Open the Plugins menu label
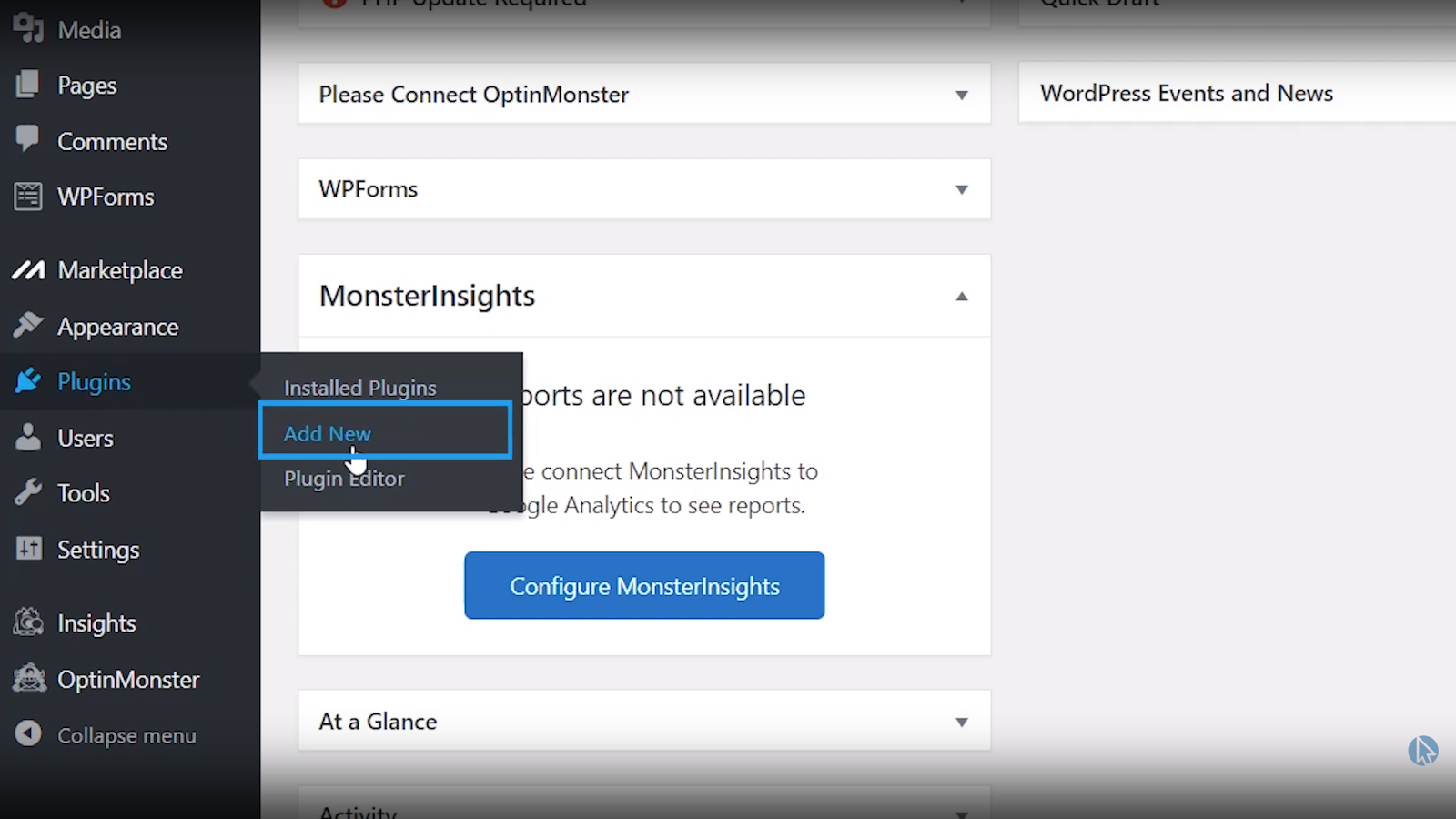 pyautogui.click(x=94, y=382)
